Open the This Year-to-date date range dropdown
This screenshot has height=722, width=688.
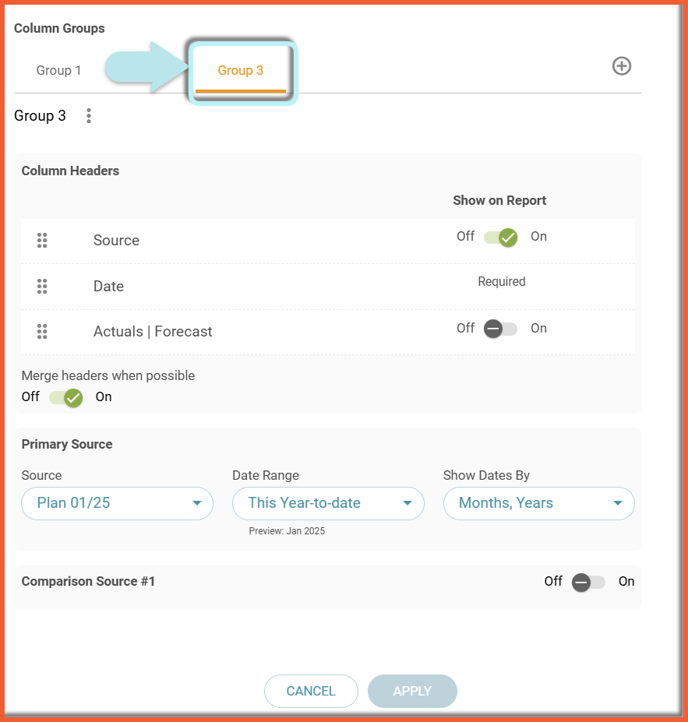(328, 503)
